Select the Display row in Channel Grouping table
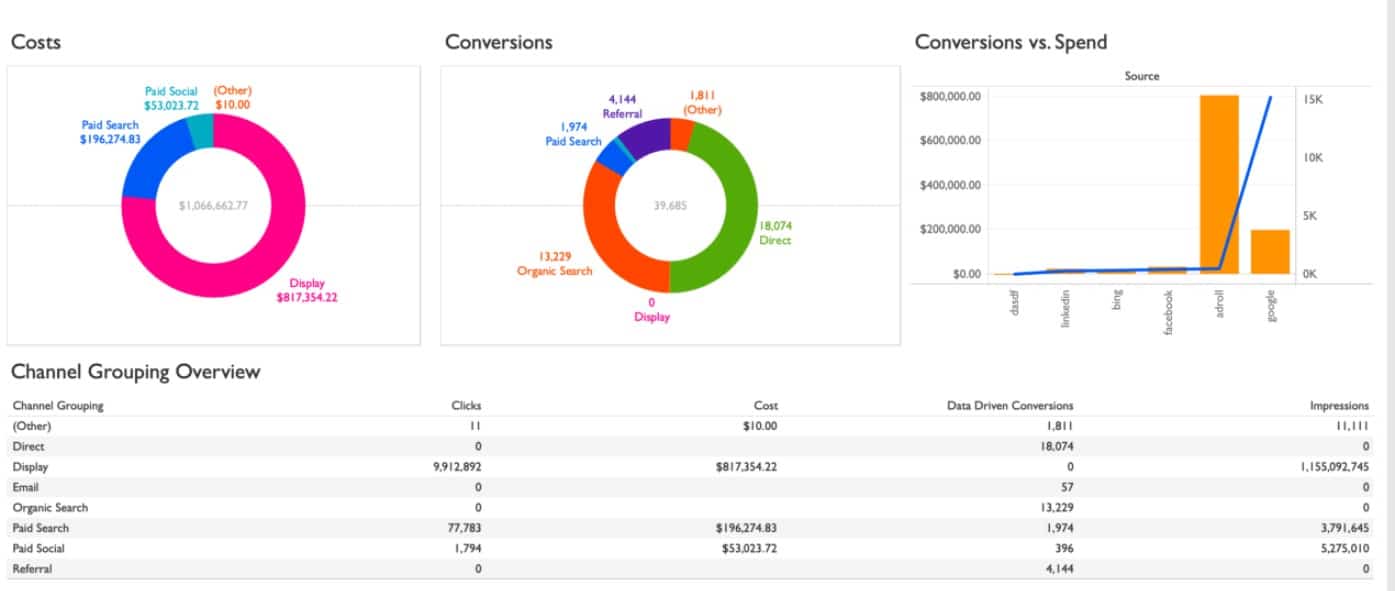Screen dimensions: 1395x591 (30, 467)
